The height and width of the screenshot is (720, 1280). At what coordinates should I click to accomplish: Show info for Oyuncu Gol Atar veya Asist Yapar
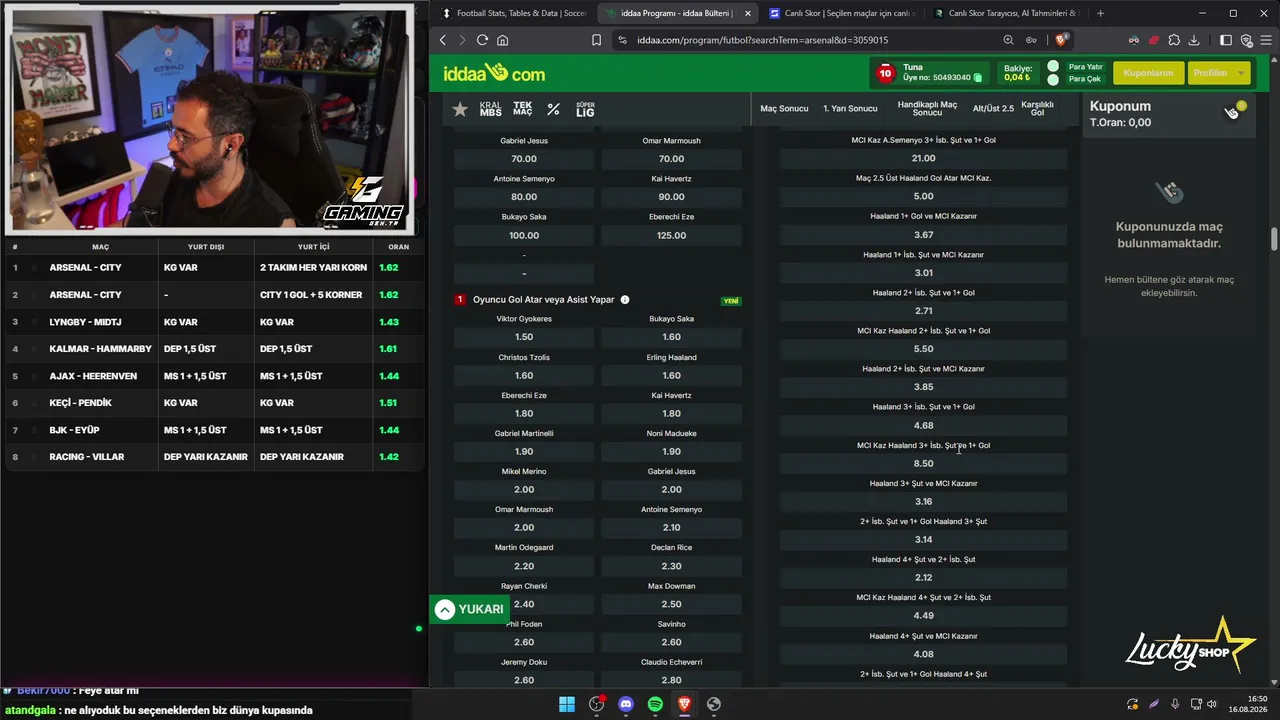coord(625,300)
